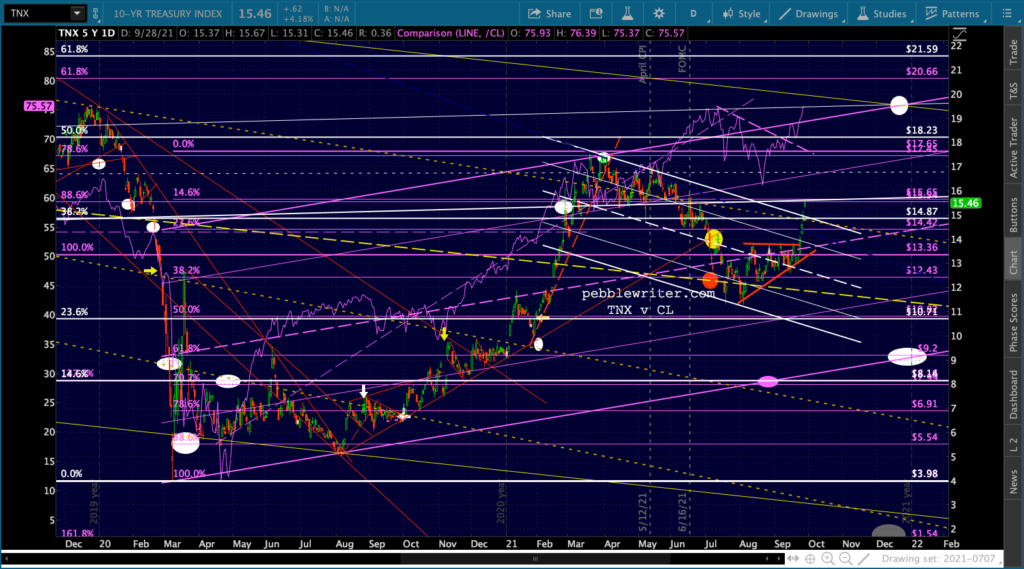1024x569 pixels.
Task: Select the Chart sidebar tab
Action: click(x=1014, y=262)
